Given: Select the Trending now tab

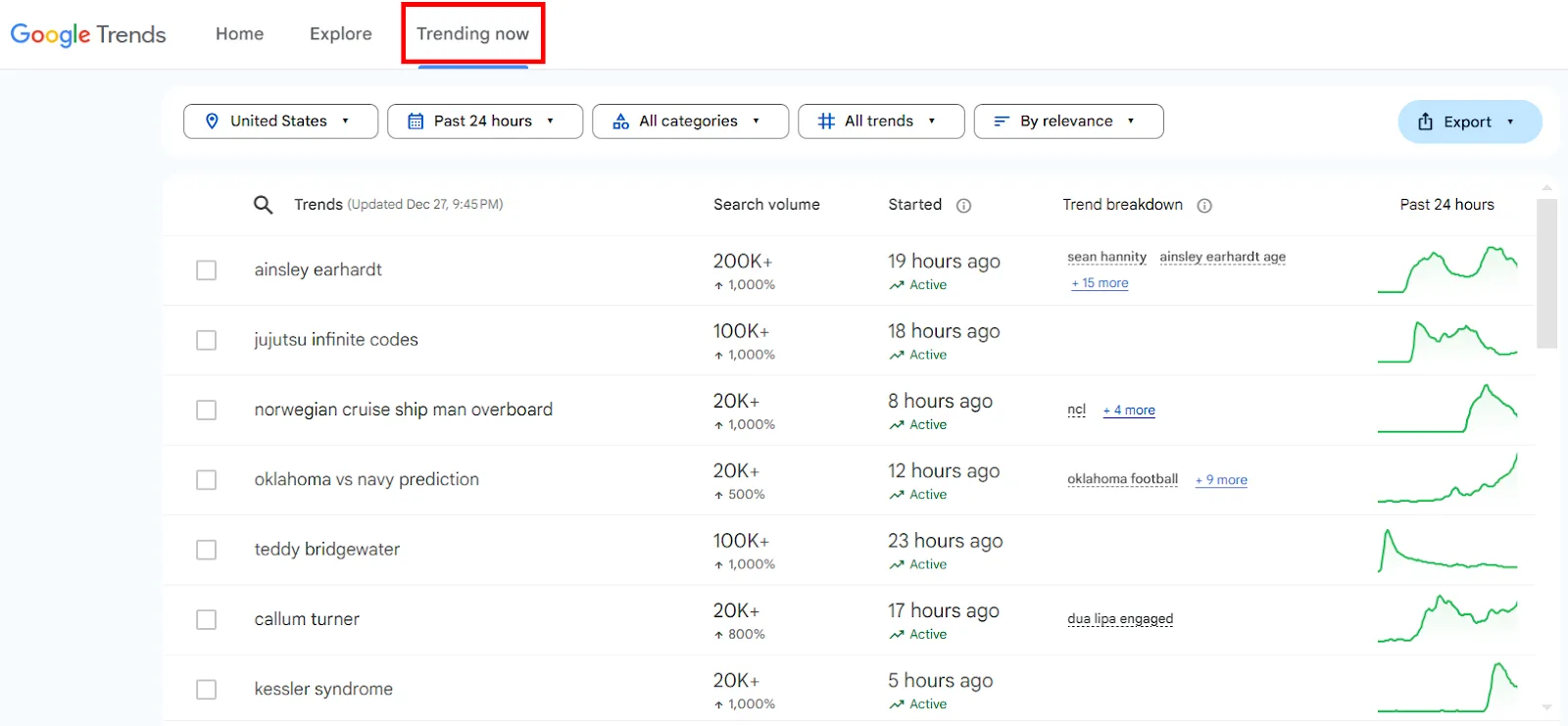Looking at the screenshot, I should click(472, 33).
